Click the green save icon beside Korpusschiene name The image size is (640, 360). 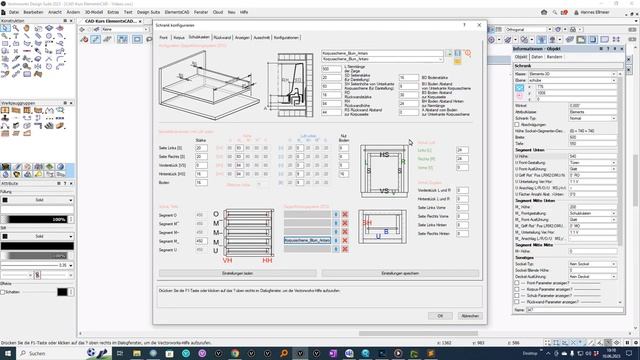[449, 53]
